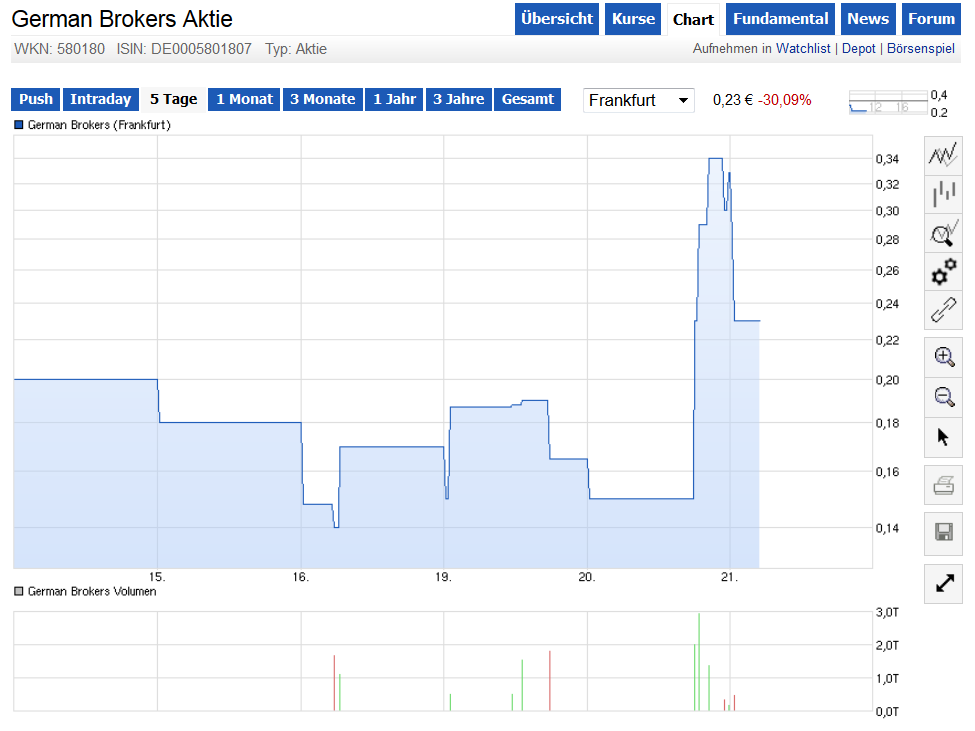Zoom in with the plus magnifier
The height and width of the screenshot is (731, 975).
pyautogui.click(x=943, y=357)
